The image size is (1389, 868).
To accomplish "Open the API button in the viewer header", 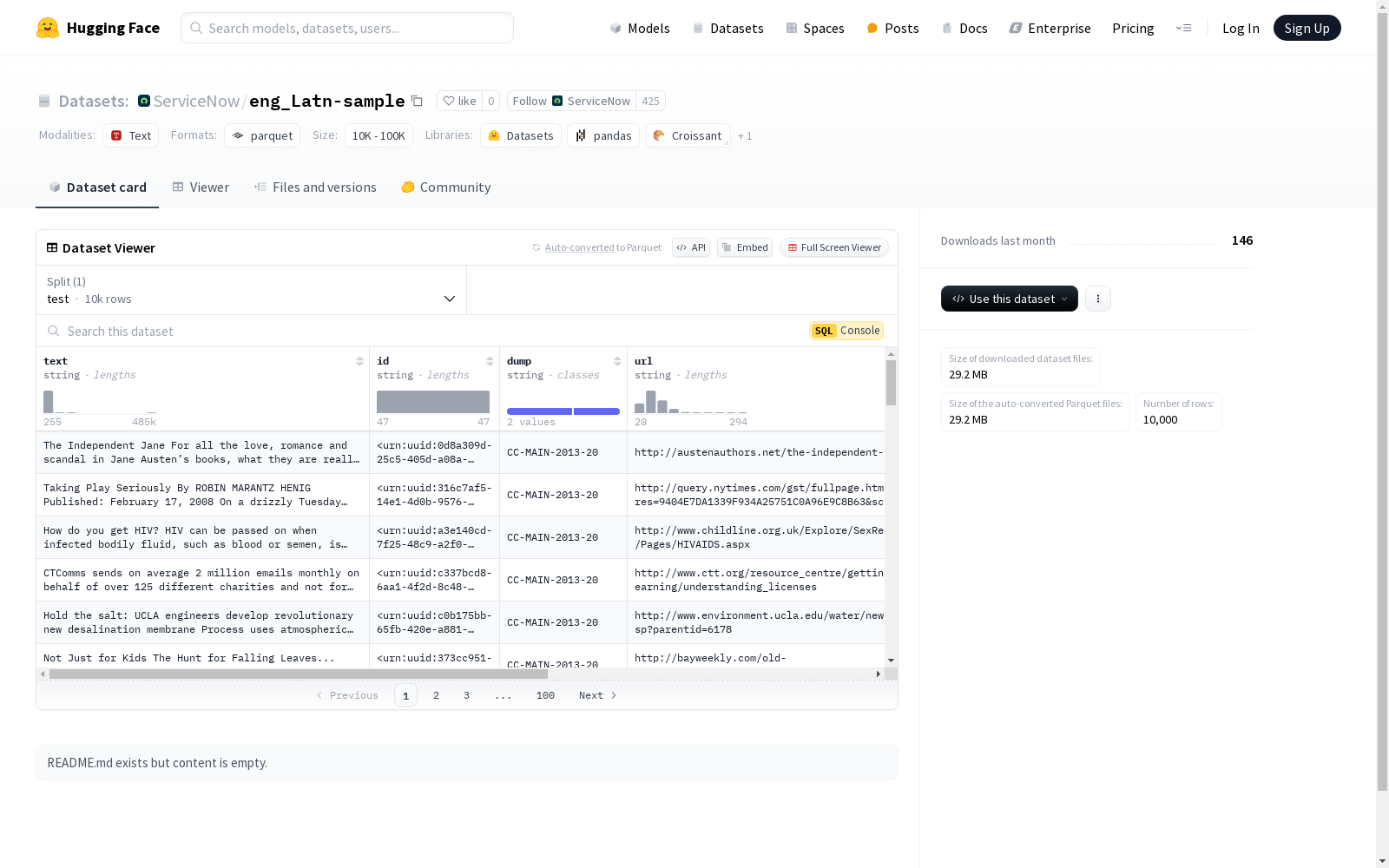I will point(691,247).
